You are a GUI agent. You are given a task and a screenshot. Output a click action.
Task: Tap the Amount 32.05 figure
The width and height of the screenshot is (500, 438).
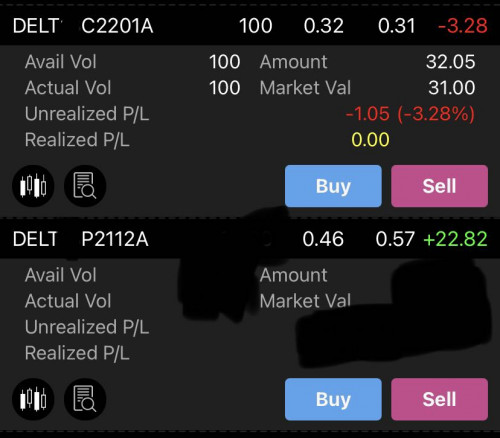(x=451, y=62)
